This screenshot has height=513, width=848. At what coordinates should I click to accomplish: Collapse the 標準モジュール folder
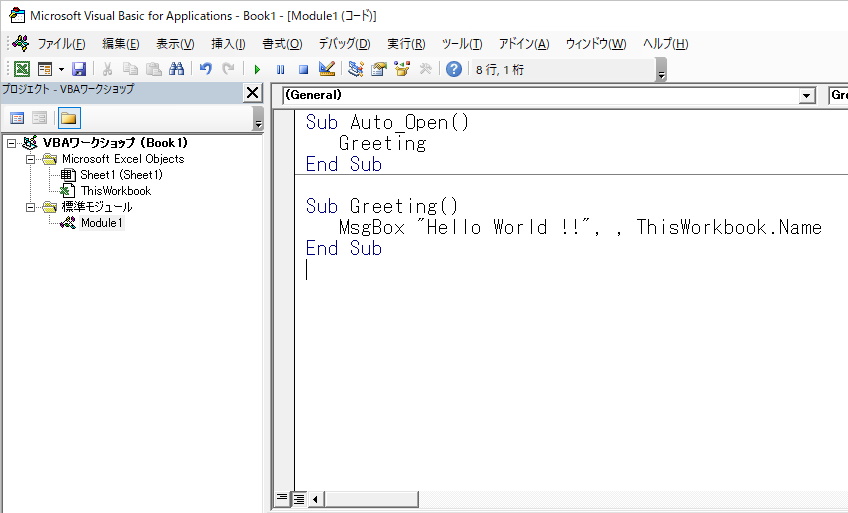[x=31, y=207]
